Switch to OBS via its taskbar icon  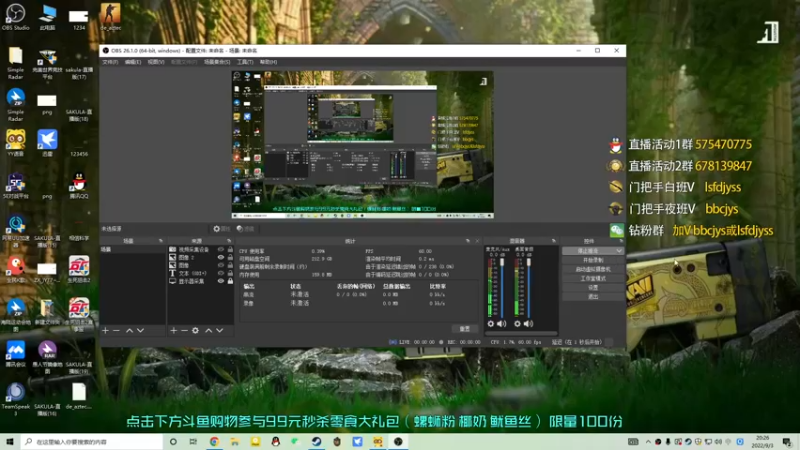click(398, 441)
